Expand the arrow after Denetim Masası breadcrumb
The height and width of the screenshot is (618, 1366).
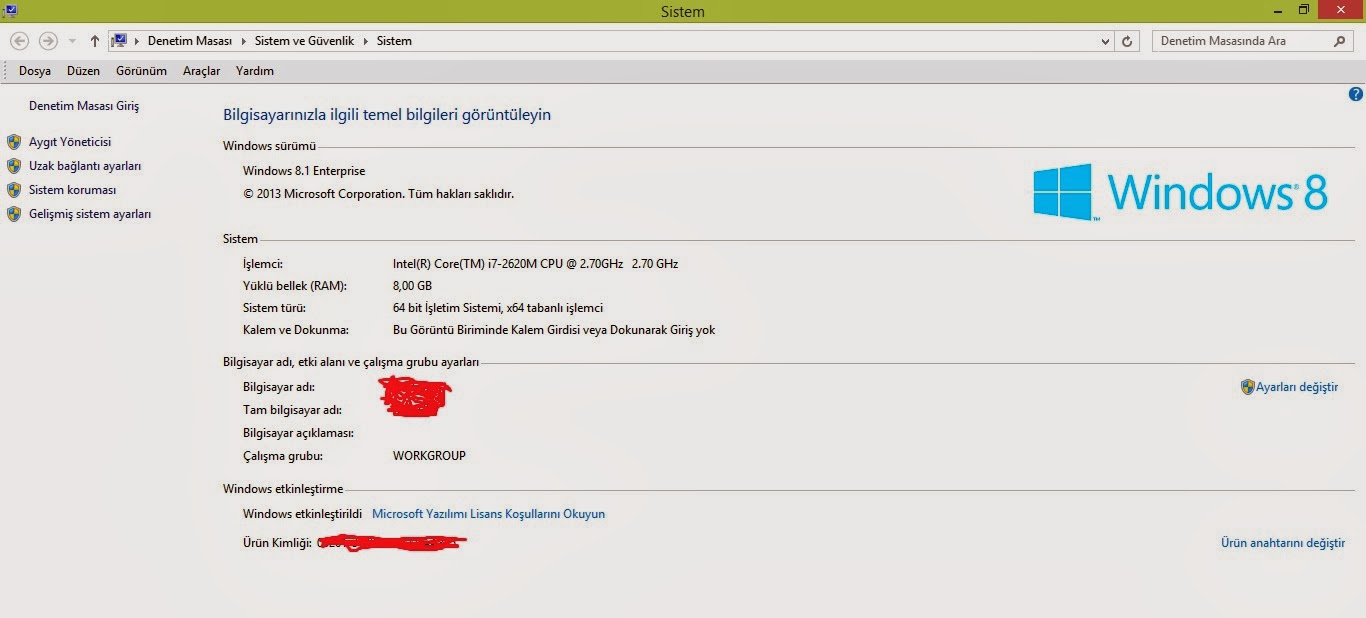point(243,41)
